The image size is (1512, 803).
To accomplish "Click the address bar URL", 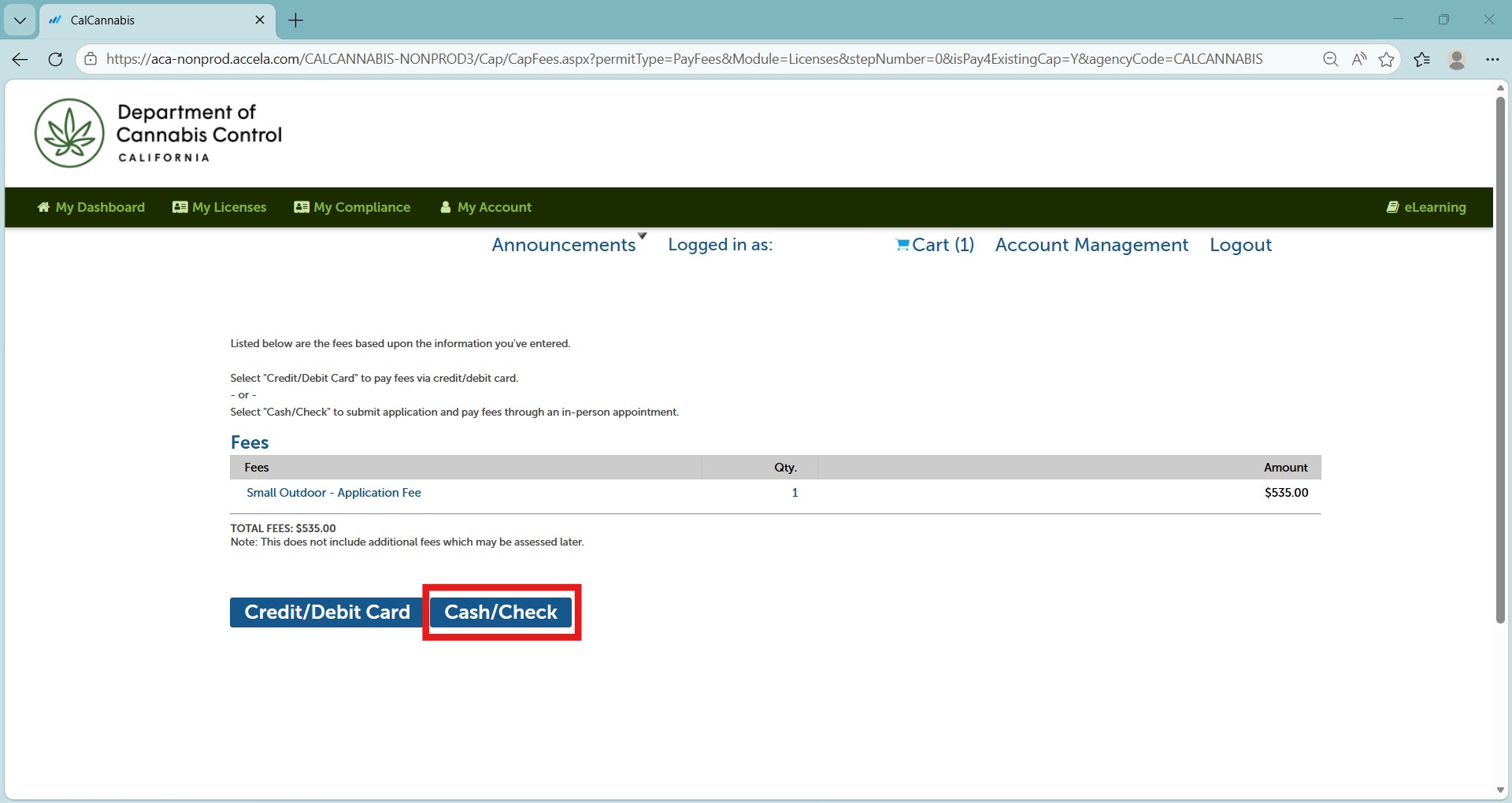I will (684, 59).
